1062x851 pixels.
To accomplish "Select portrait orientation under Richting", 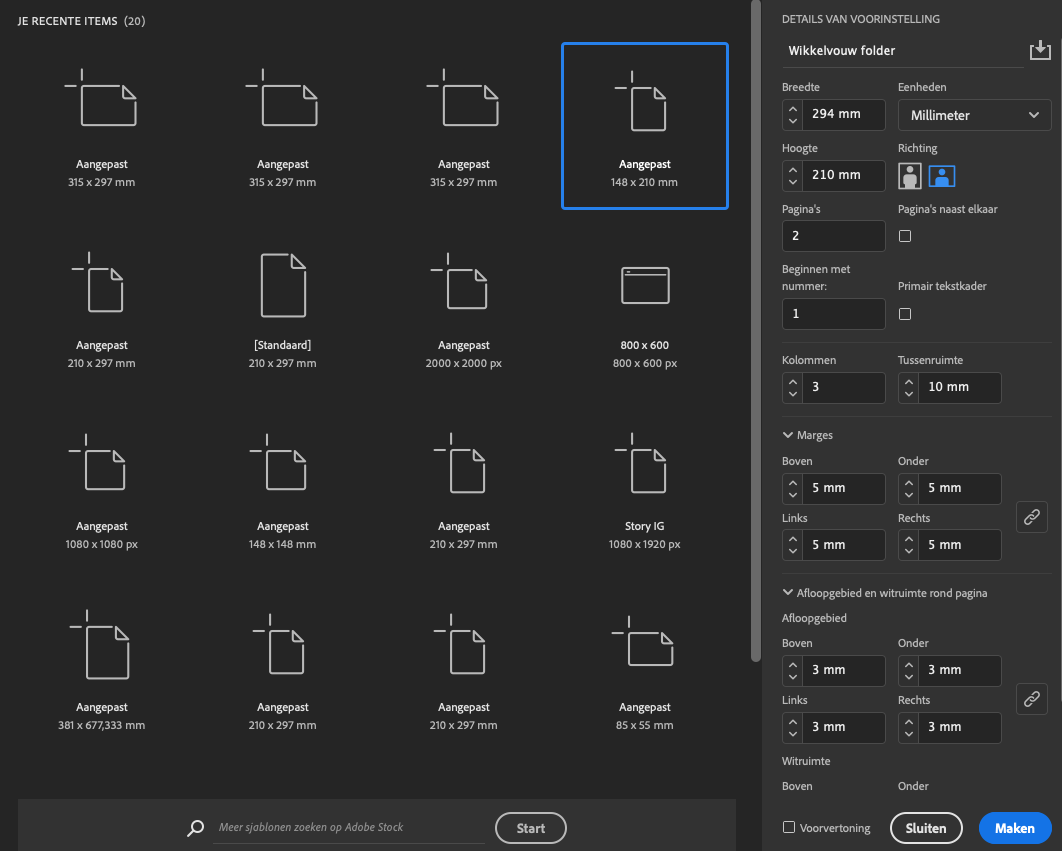I will coord(910,176).
